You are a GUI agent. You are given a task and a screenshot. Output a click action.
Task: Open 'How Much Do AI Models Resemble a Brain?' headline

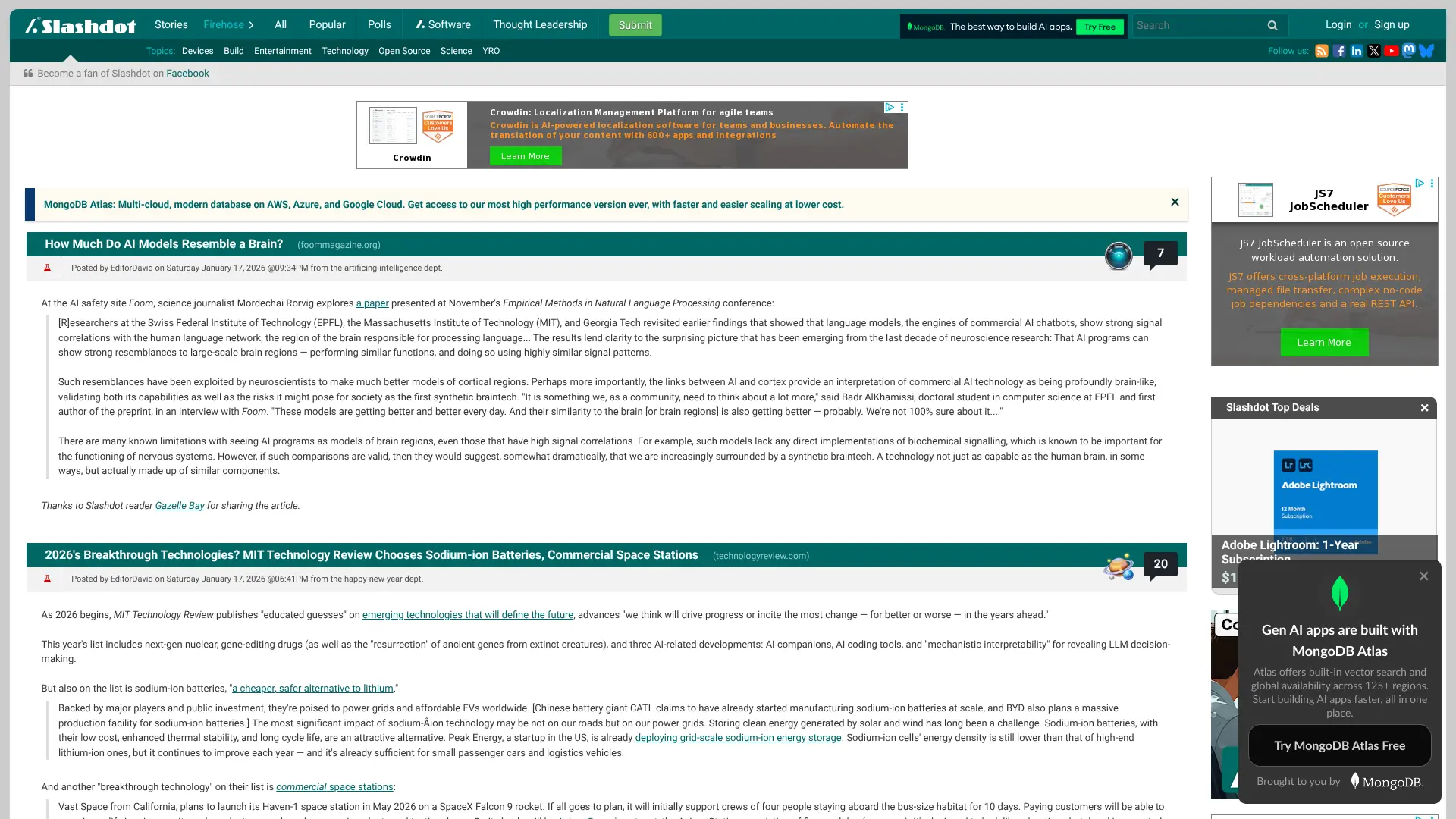(x=164, y=244)
